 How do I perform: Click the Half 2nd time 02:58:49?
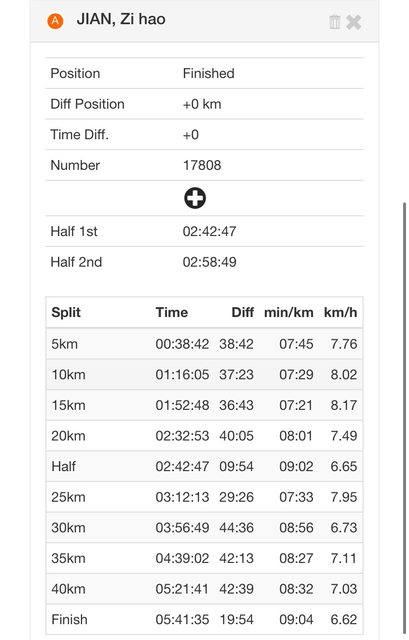(x=209, y=262)
